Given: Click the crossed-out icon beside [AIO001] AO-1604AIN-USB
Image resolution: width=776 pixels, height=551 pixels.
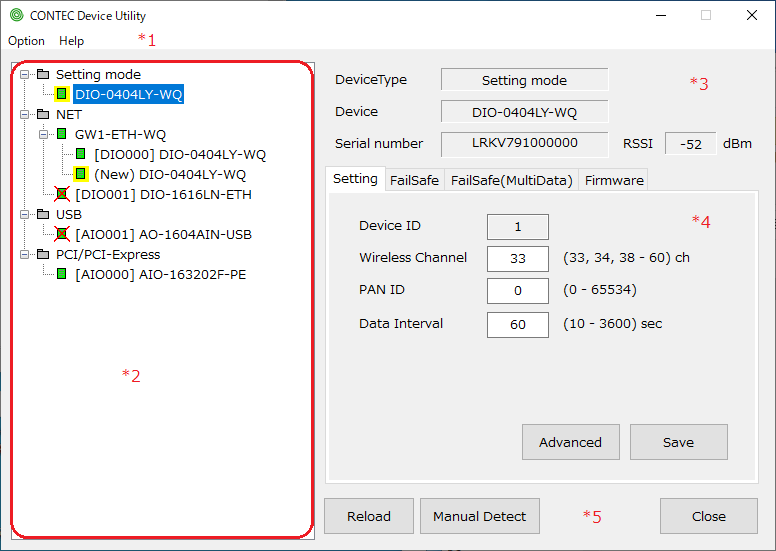Looking at the screenshot, I should [x=62, y=234].
